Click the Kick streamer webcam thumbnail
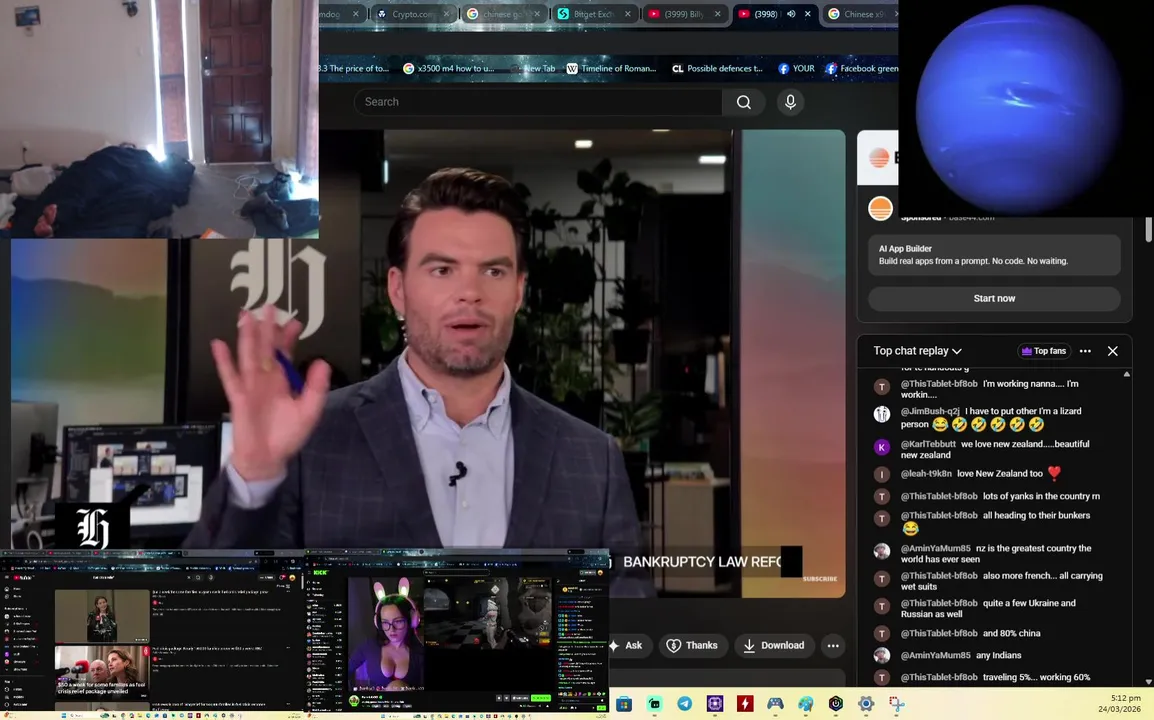 385,633
